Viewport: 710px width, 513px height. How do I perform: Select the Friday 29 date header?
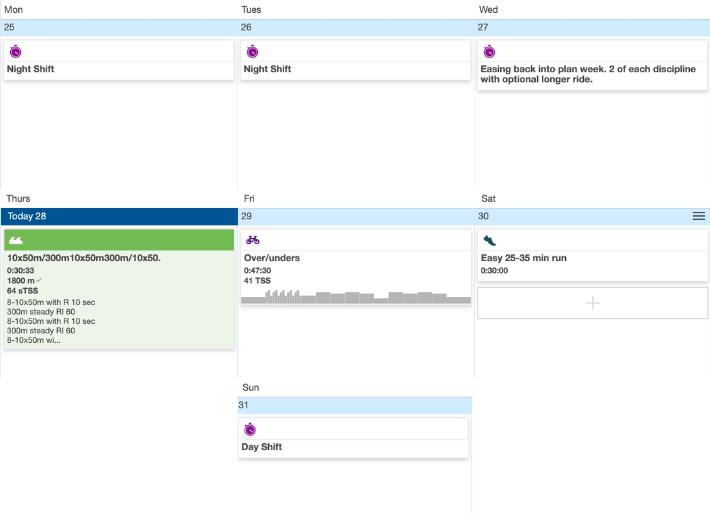point(355,216)
